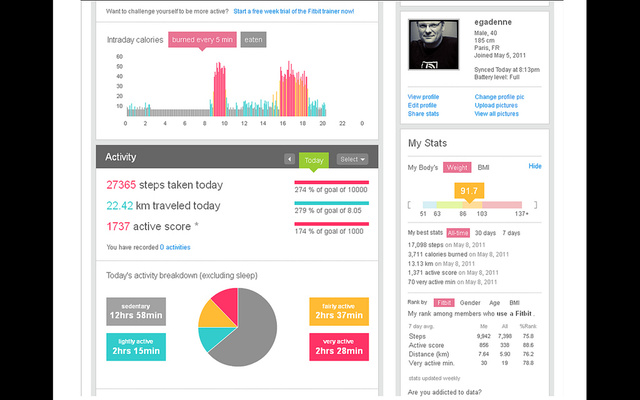Image resolution: width=640 pixels, height=400 pixels.
Task: Open the Select dropdown in Activity header
Action: coord(352,159)
